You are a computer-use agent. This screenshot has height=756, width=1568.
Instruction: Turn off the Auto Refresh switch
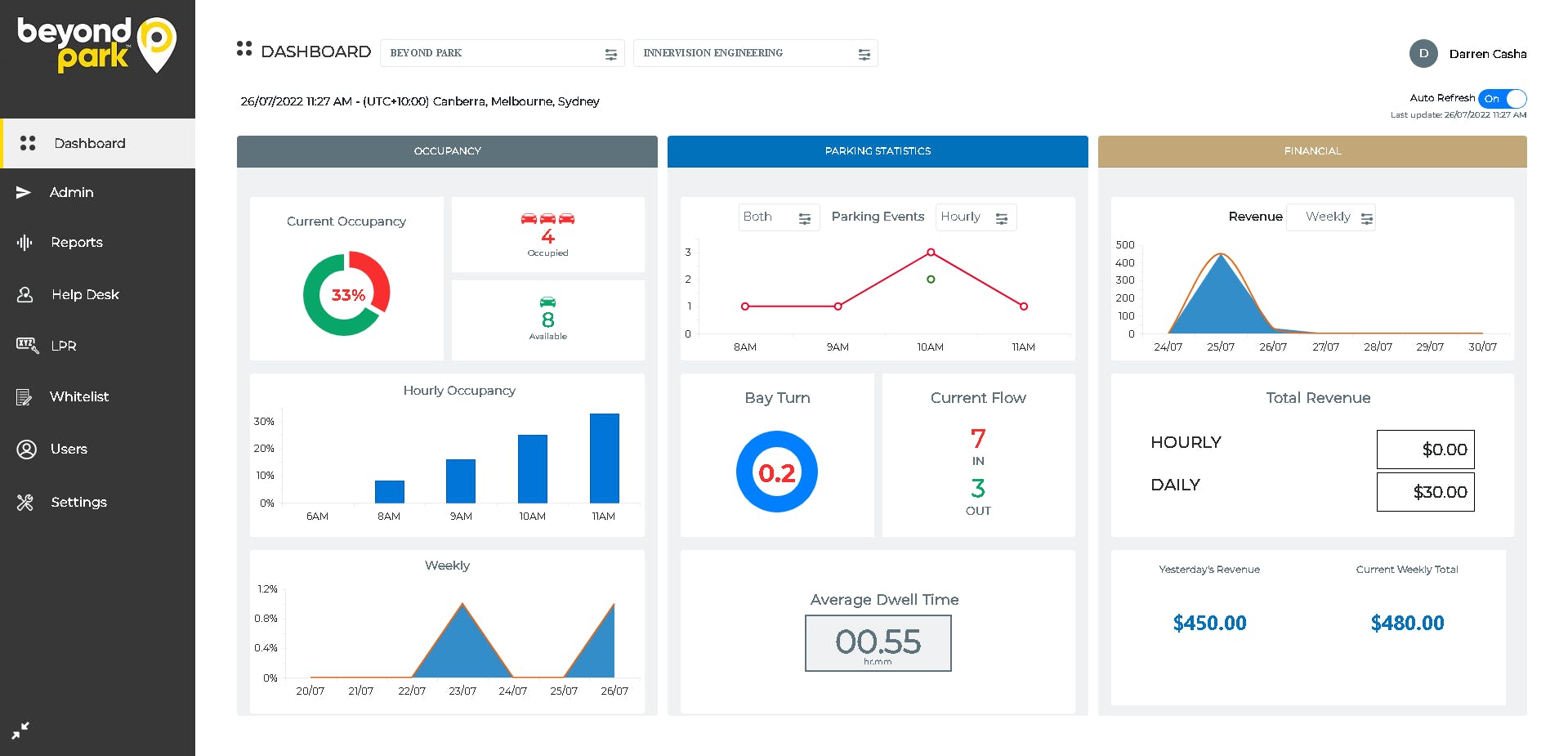pyautogui.click(x=1503, y=99)
